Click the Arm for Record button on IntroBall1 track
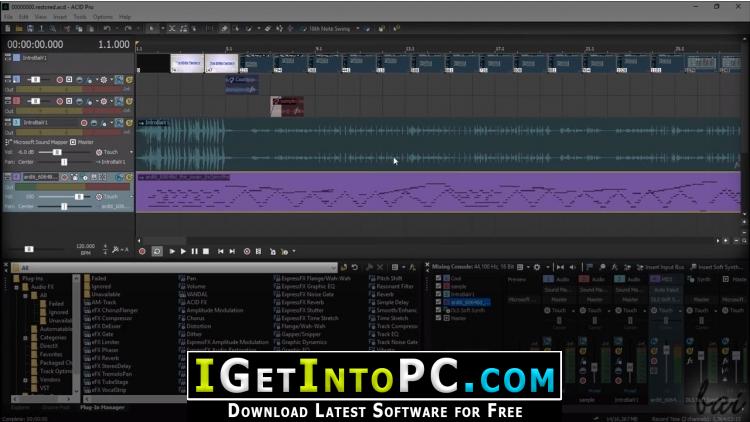Viewport: 750px width, 422px height. click(84, 123)
